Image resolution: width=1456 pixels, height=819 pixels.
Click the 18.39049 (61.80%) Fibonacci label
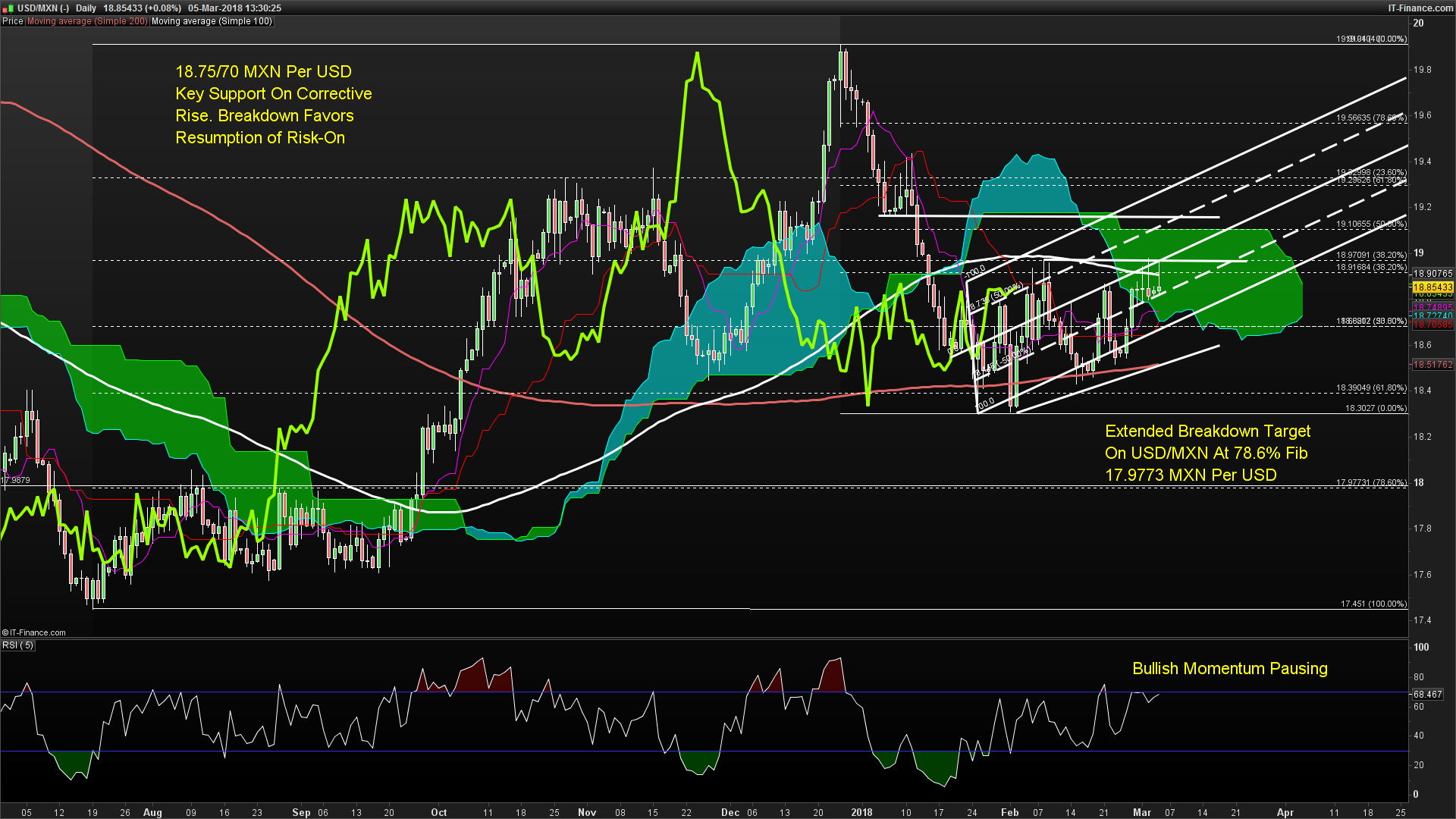[x=1371, y=388]
